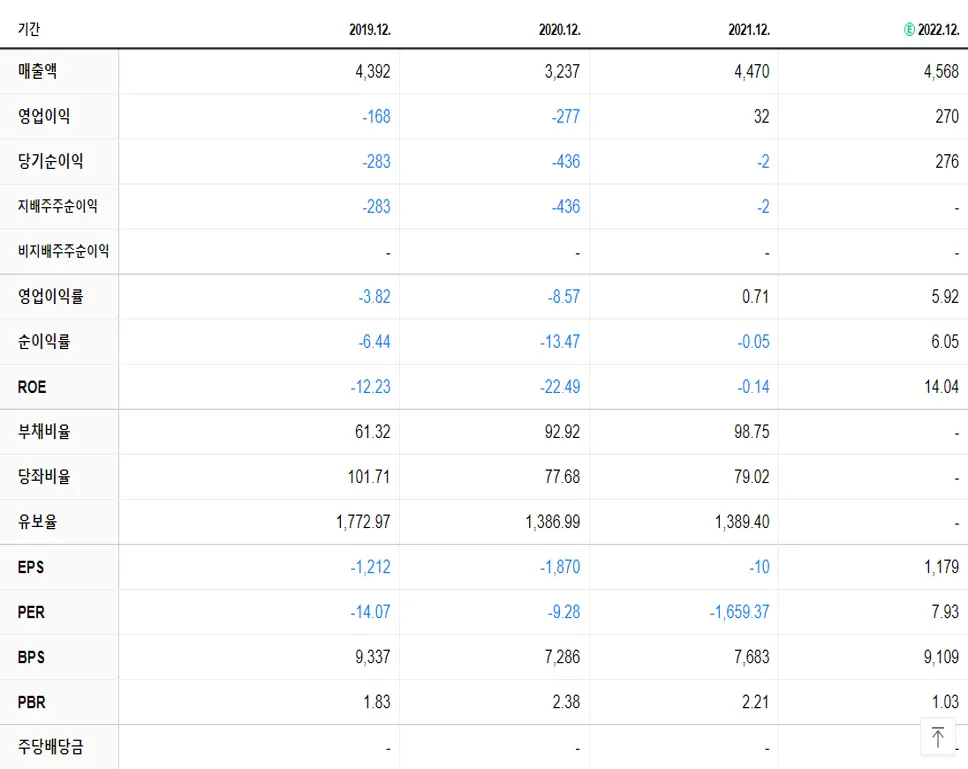Screen dimensions: 968x769
Task: Click the 순이익률 value -0.05
Action: pyautogui.click(x=754, y=342)
